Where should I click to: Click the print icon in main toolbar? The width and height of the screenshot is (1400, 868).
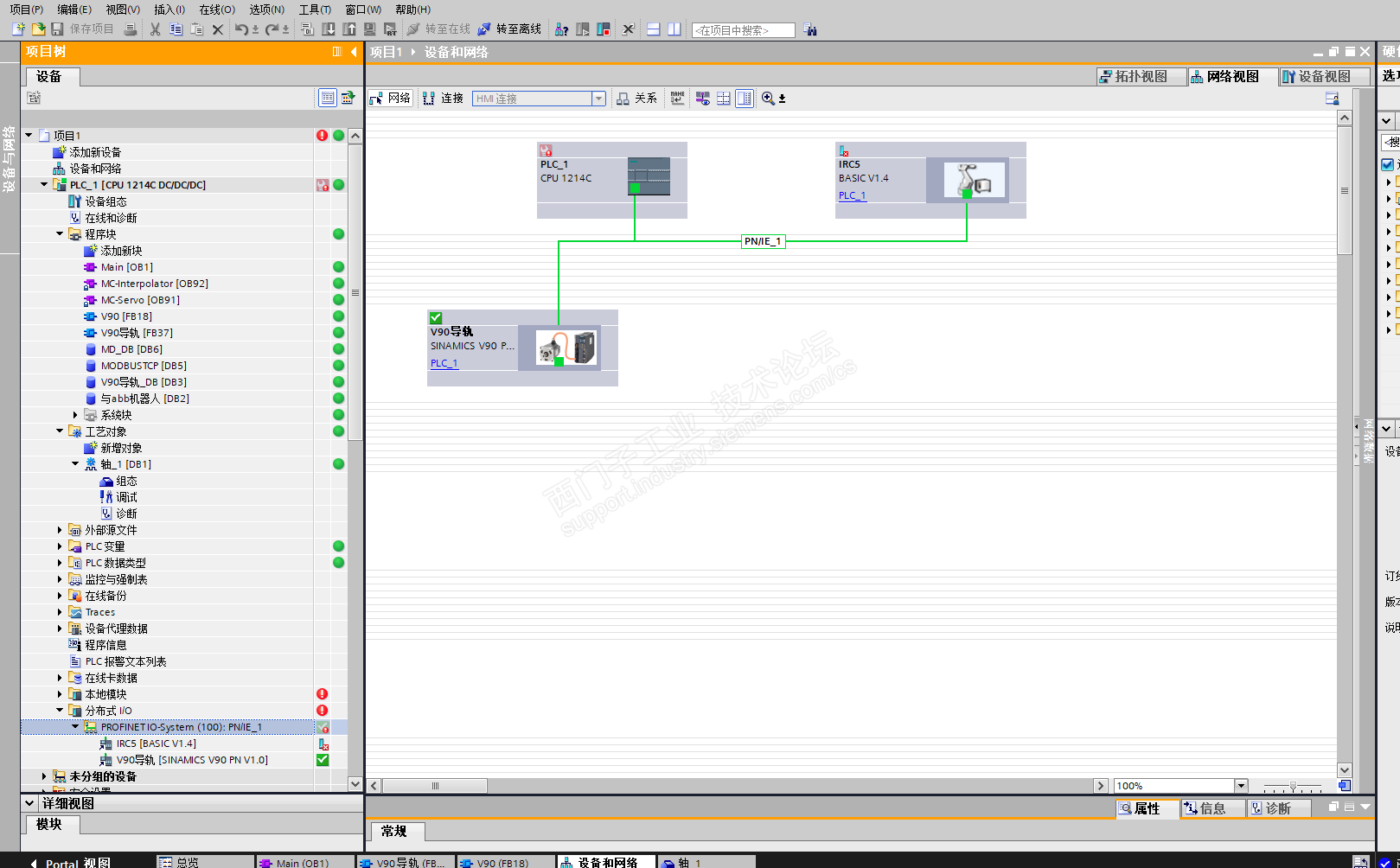click(131, 29)
